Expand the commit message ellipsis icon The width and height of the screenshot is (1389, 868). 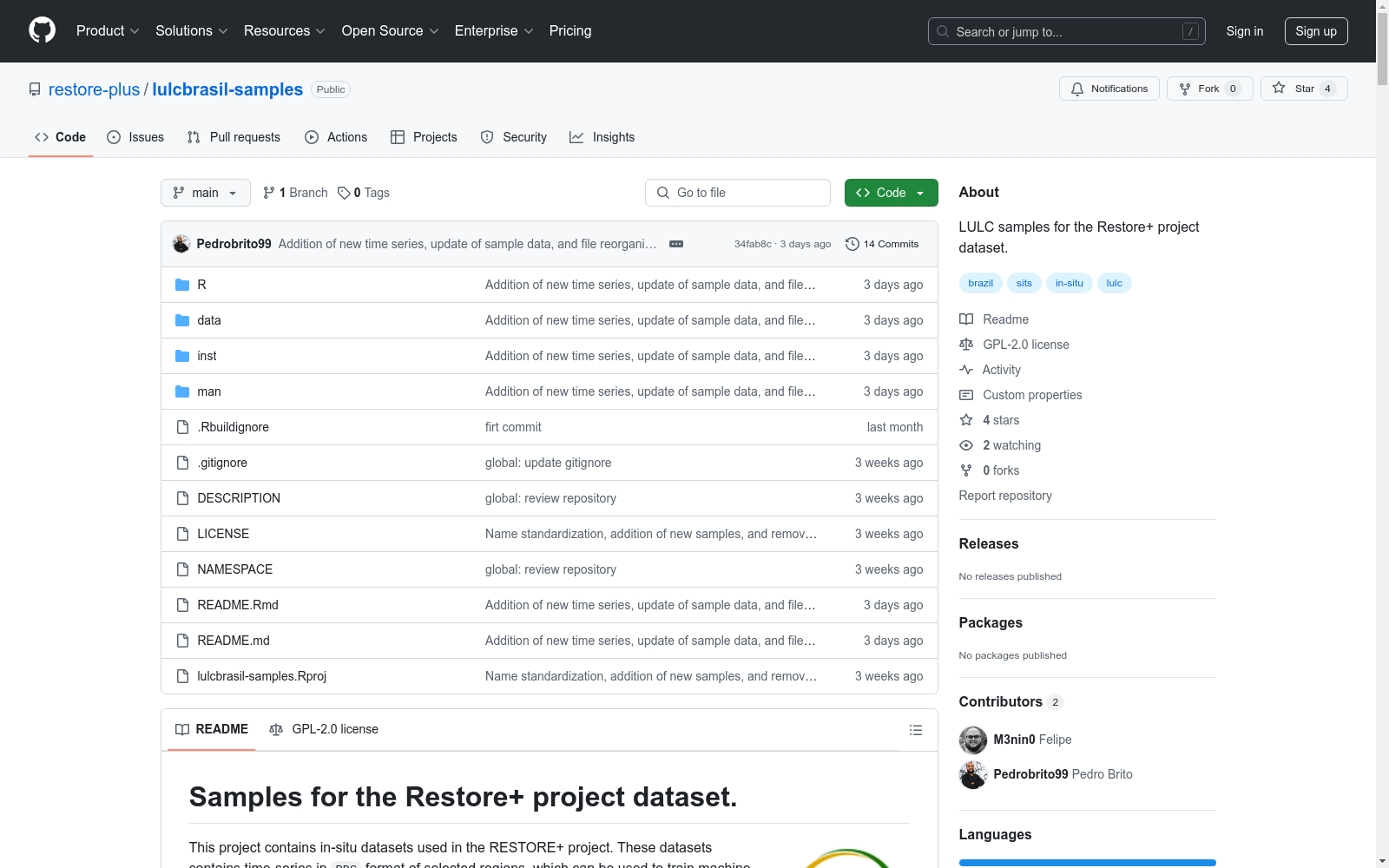coord(676,244)
